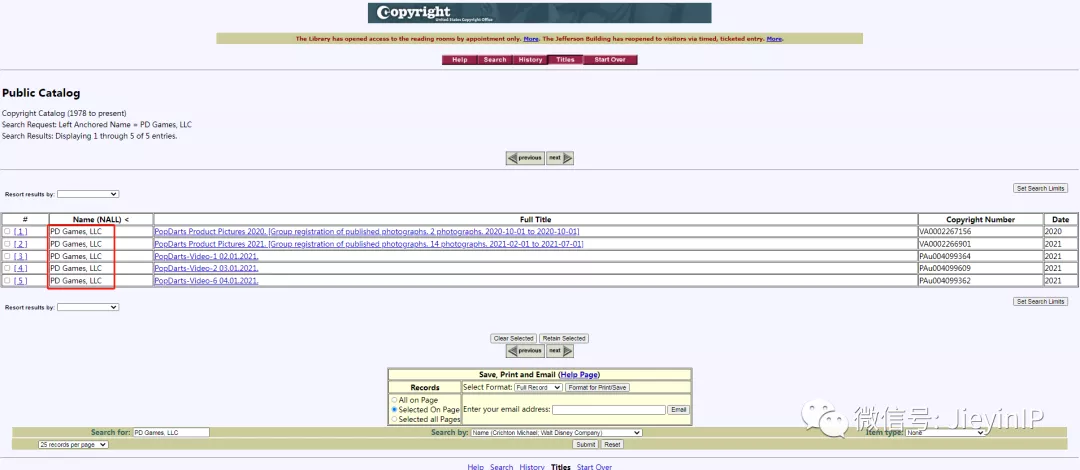This screenshot has height=470, width=1080.
Task: Open the entry number [ 5 ] link
Action: coord(21,280)
